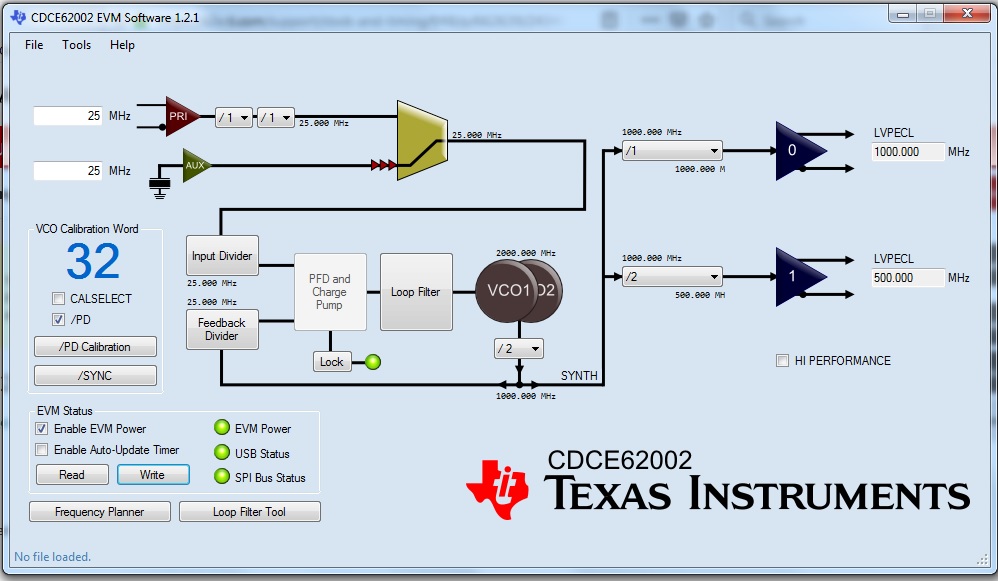
Task: Open the first /1 primary divider dropdown
Action: pyautogui.click(x=234, y=118)
